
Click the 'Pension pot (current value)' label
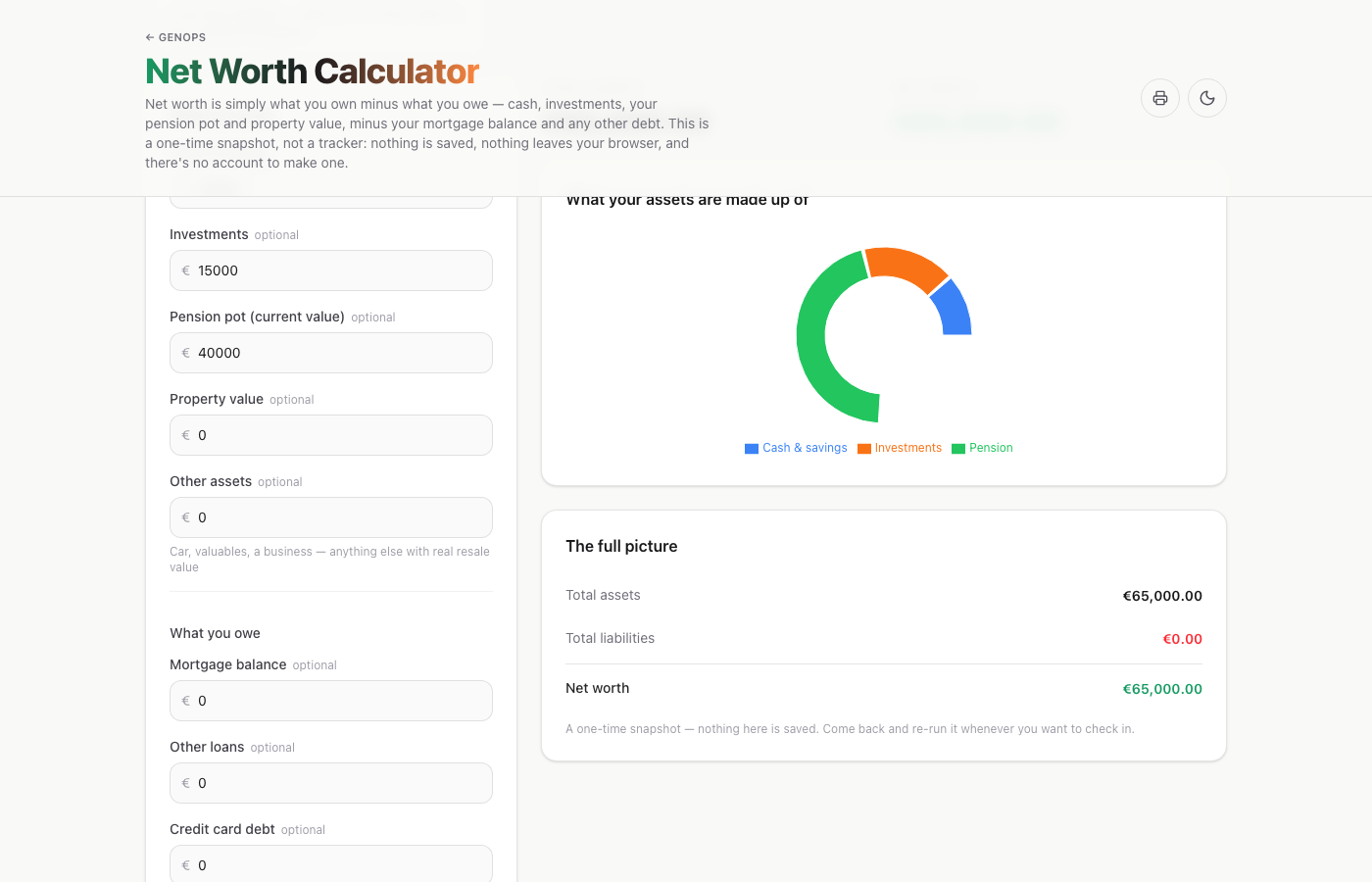pos(257,317)
